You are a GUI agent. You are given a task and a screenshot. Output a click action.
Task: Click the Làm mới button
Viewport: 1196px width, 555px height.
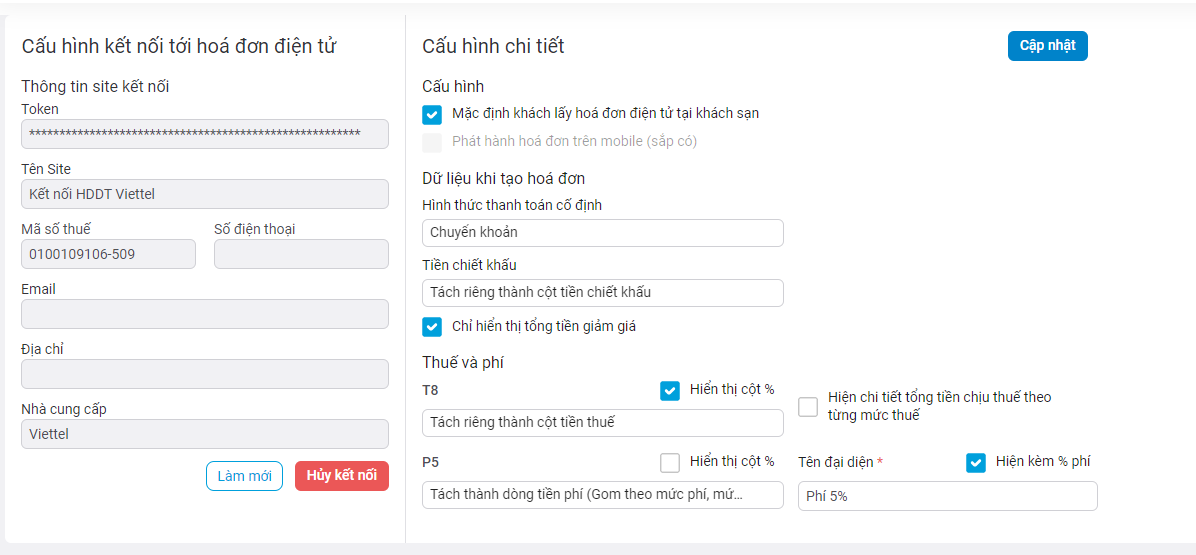point(244,476)
